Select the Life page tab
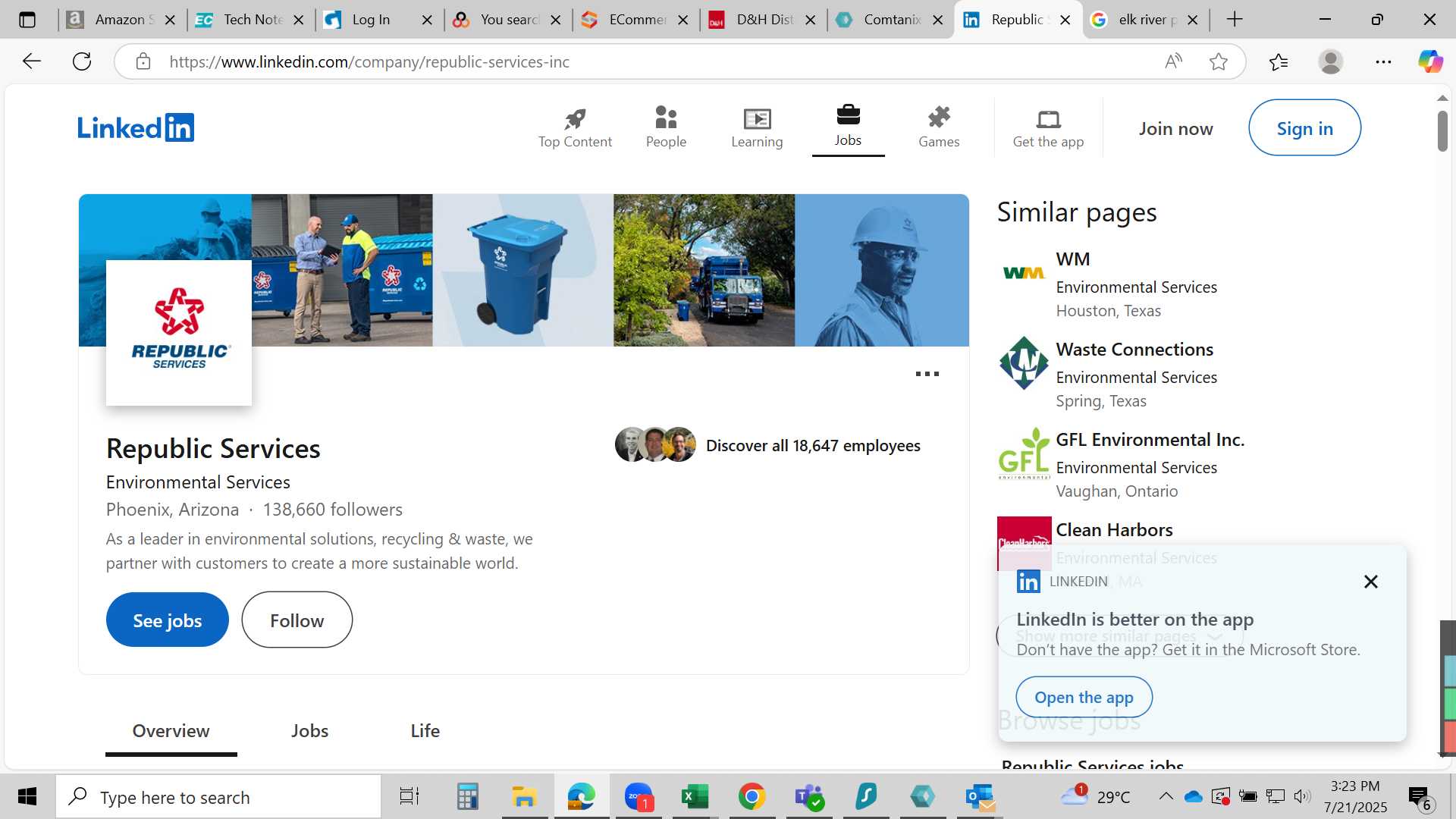 425,731
